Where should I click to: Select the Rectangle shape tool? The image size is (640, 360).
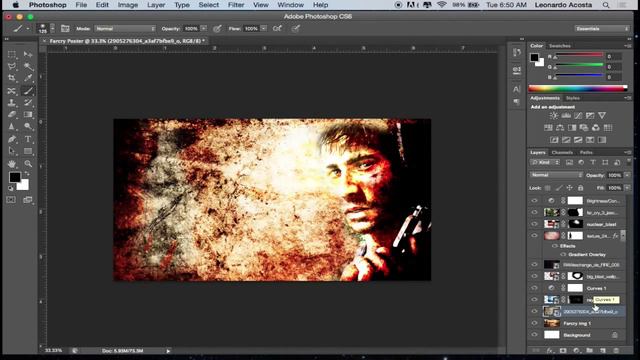[x=28, y=151]
